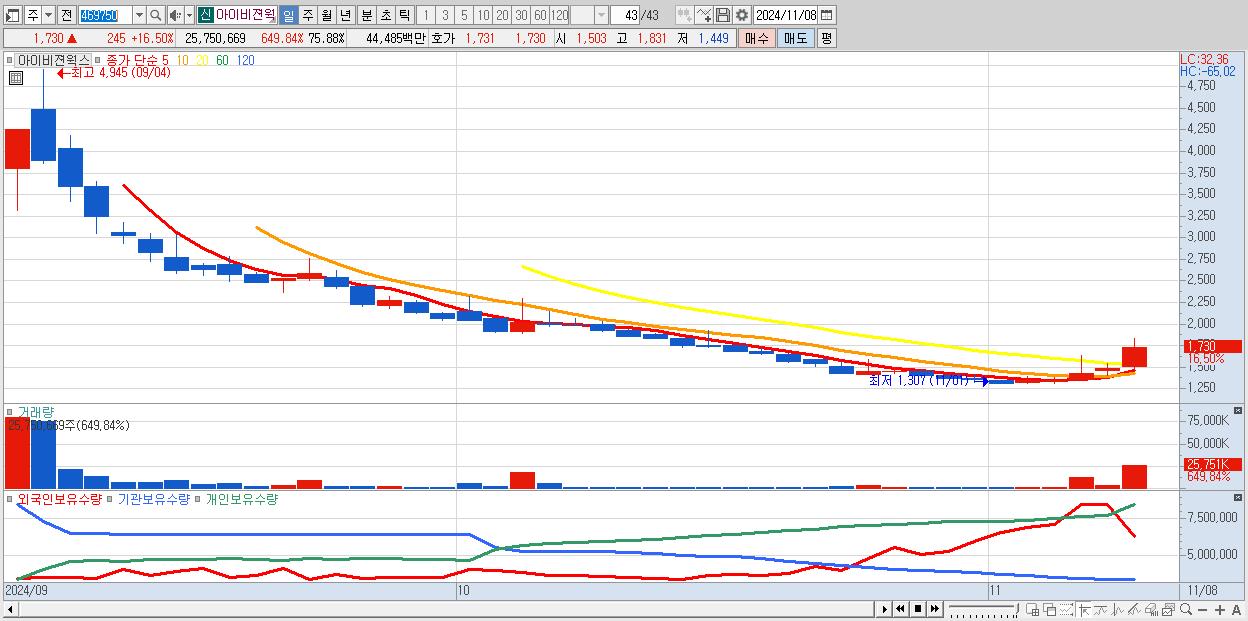Click the chart image capture icon
The image size is (1248, 621).
pyautogui.click(x=1168, y=610)
